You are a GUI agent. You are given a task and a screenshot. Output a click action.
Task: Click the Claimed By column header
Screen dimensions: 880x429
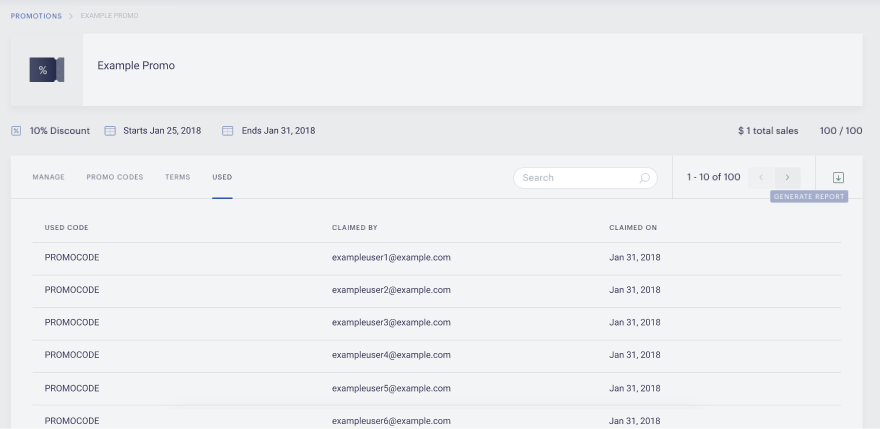tap(355, 227)
